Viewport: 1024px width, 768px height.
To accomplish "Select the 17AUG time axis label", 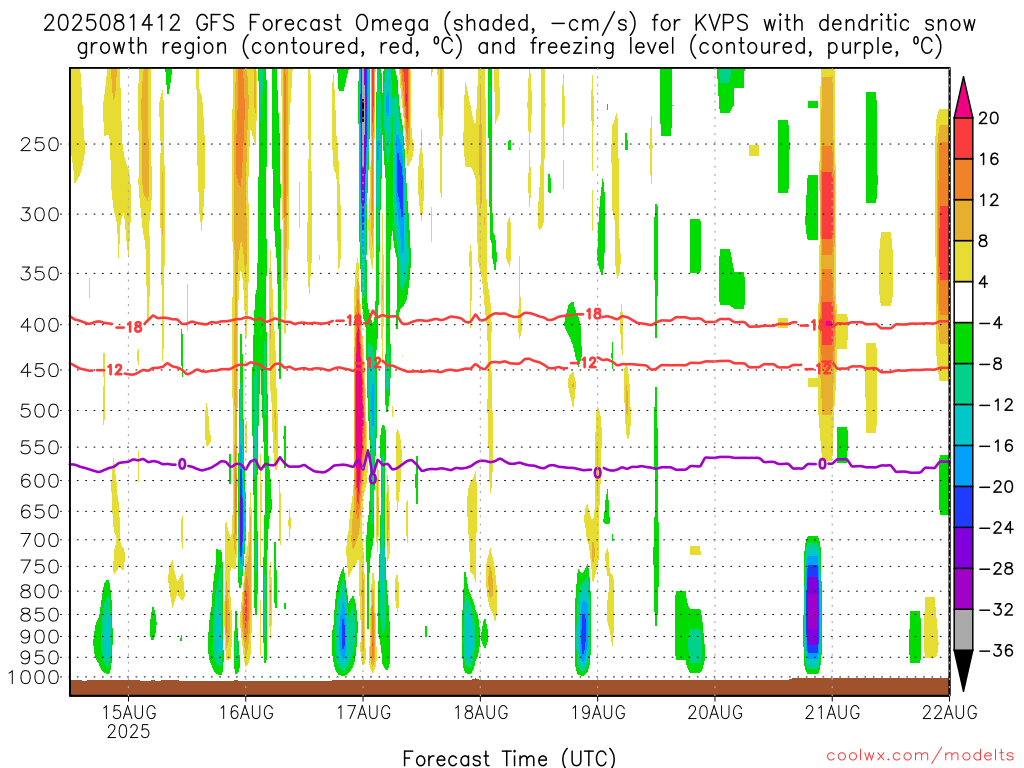I will [364, 712].
